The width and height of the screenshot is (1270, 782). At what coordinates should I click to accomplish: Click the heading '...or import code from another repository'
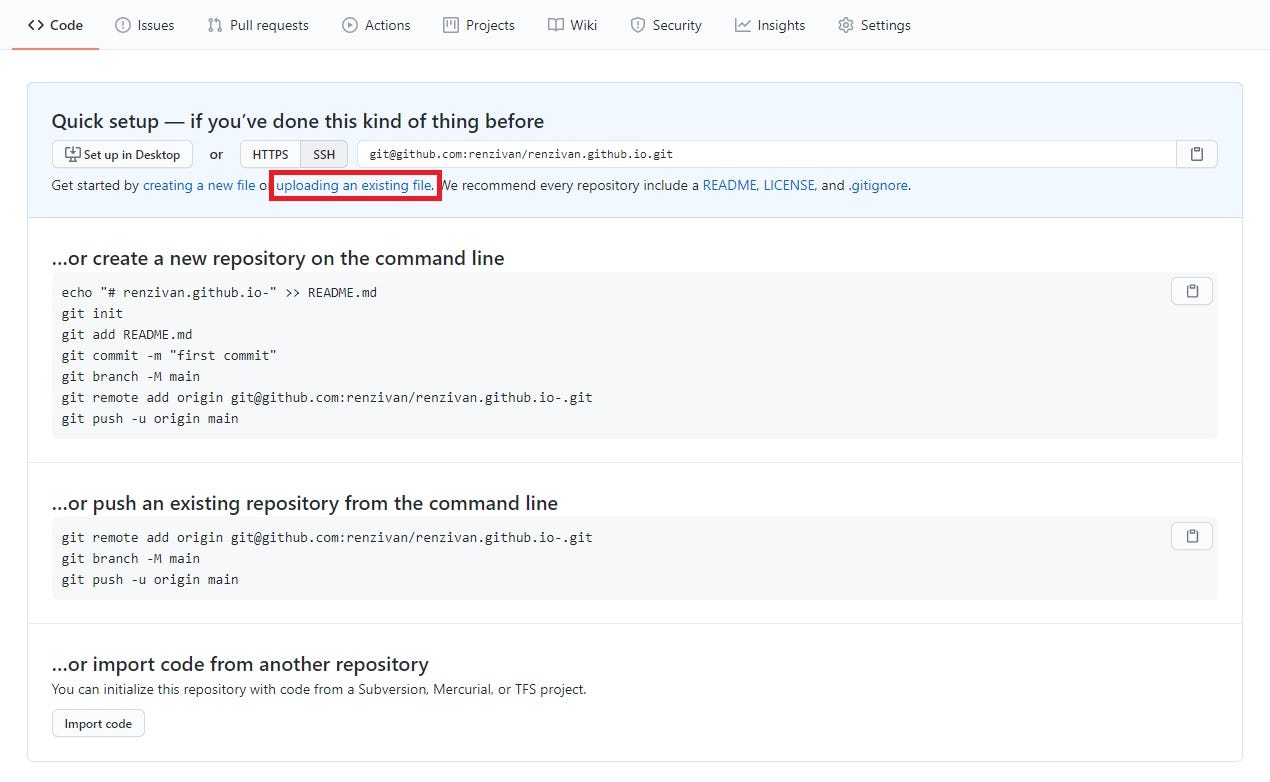click(x=240, y=664)
